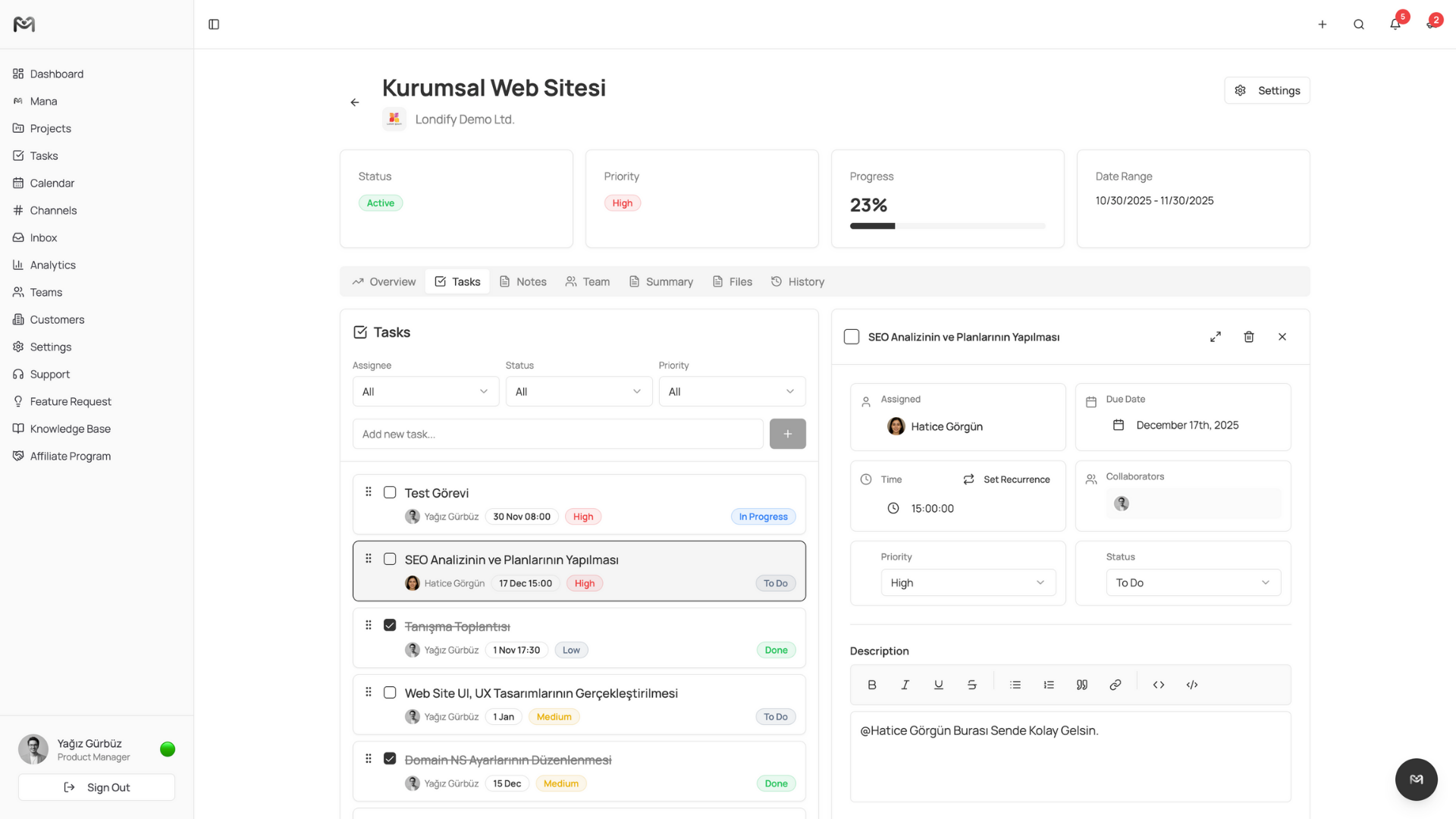Insert a bulleted list in the description
Image resolution: width=1456 pixels, height=819 pixels.
[1015, 684]
